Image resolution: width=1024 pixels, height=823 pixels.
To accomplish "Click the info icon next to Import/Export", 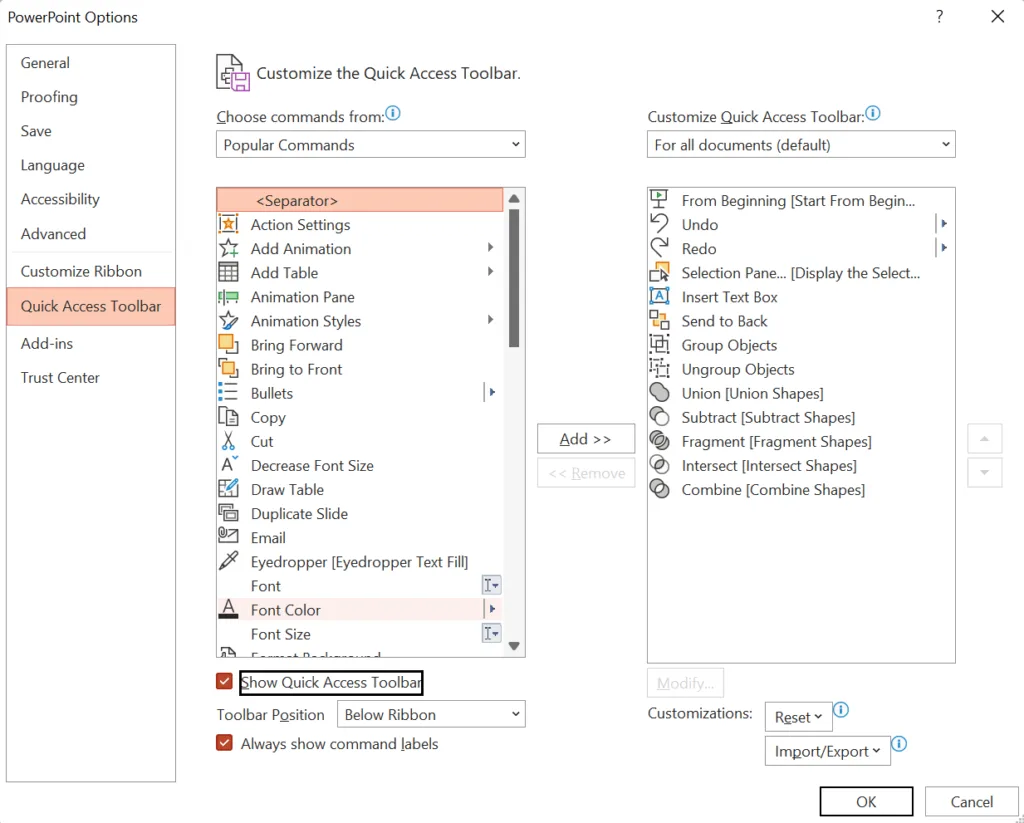I will [899, 744].
